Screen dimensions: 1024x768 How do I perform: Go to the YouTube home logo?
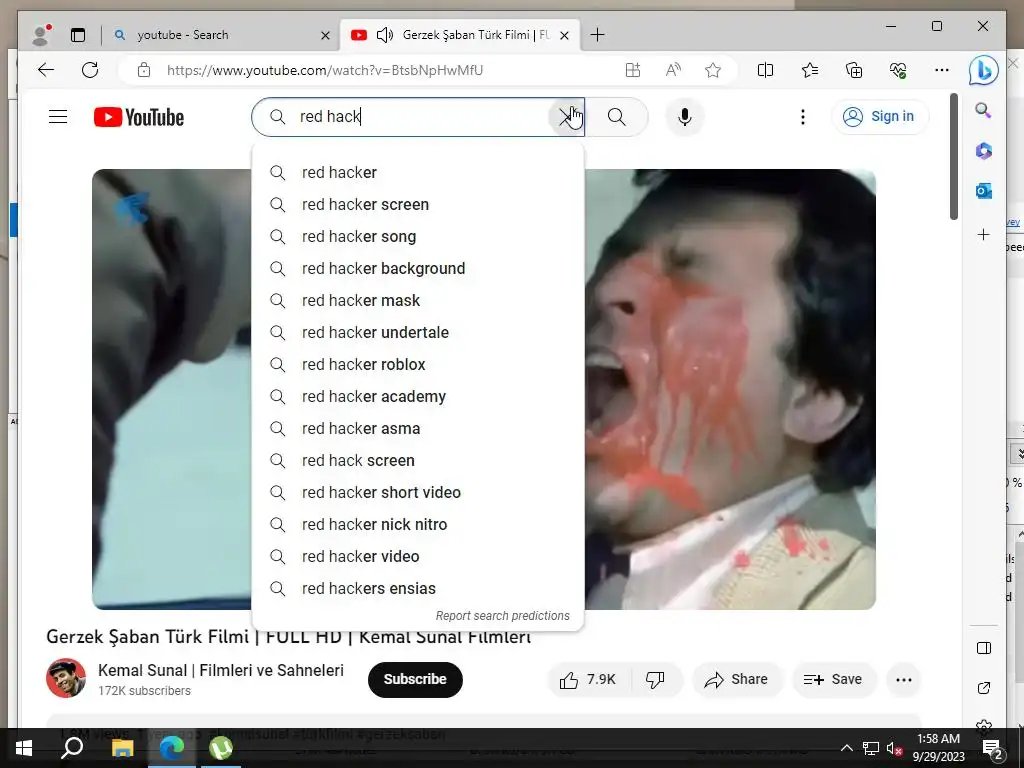139,118
